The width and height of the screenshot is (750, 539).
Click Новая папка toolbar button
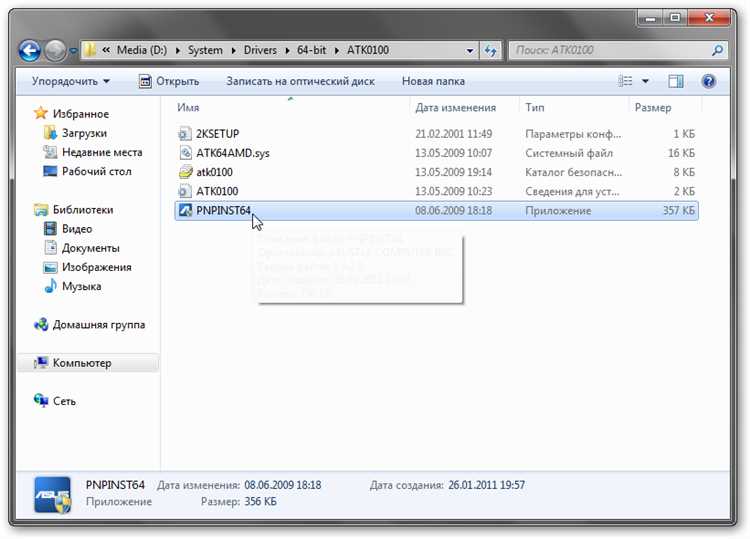[434, 81]
